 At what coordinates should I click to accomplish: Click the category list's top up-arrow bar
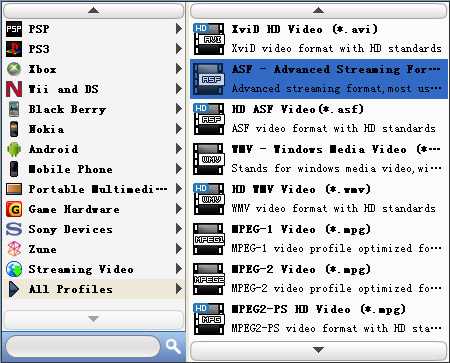point(94,11)
